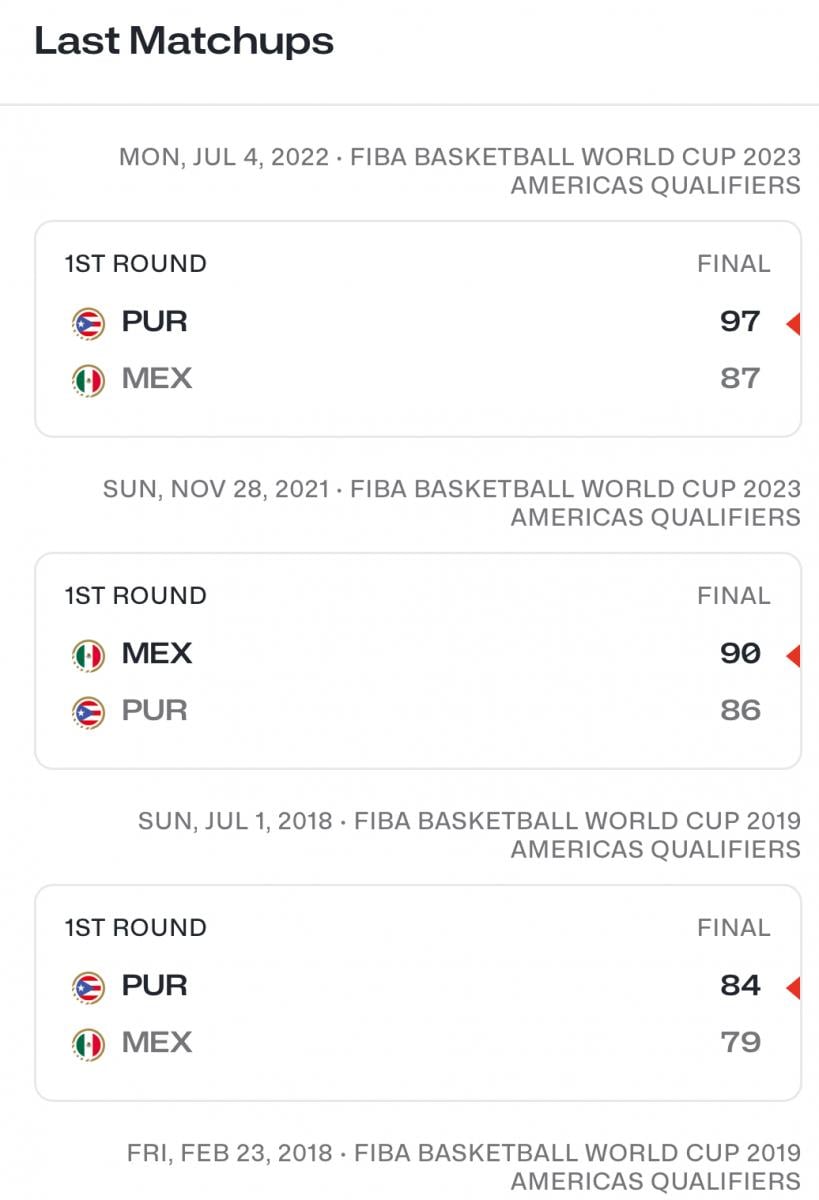
Task: Select MEX team name in Jul 1, 2018 game
Action: point(157,1043)
